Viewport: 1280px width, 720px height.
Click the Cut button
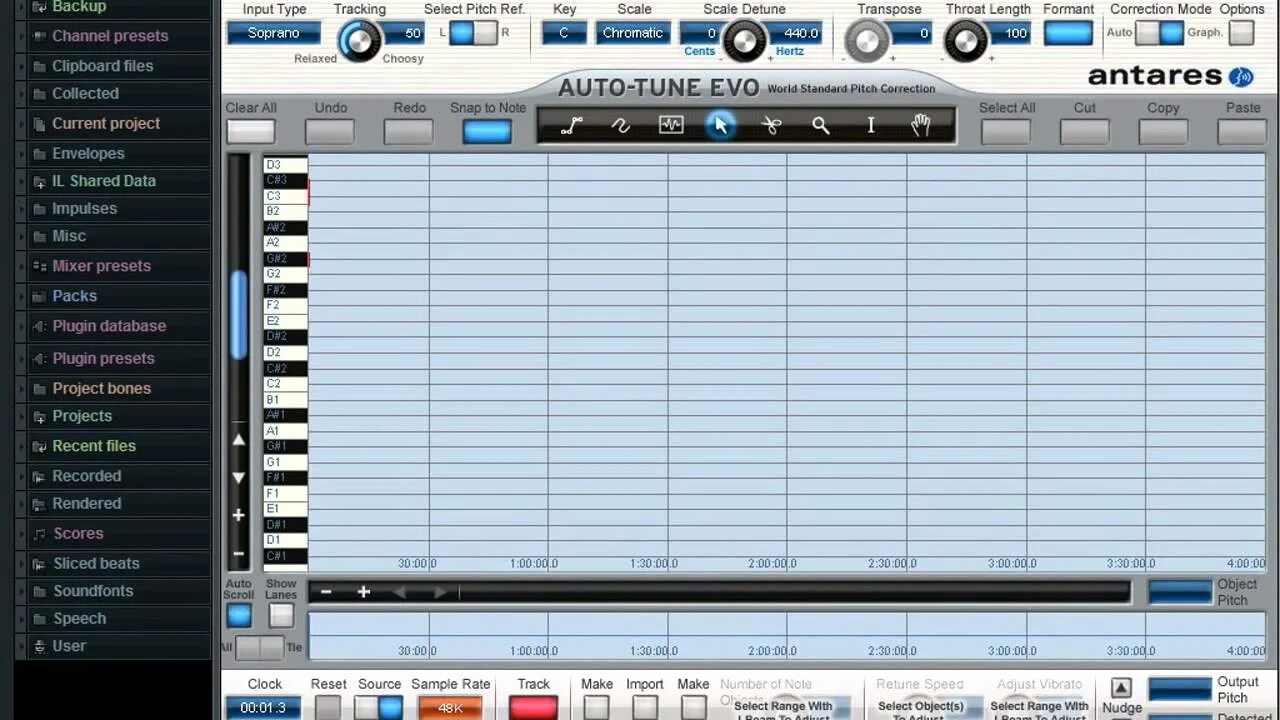1084,132
